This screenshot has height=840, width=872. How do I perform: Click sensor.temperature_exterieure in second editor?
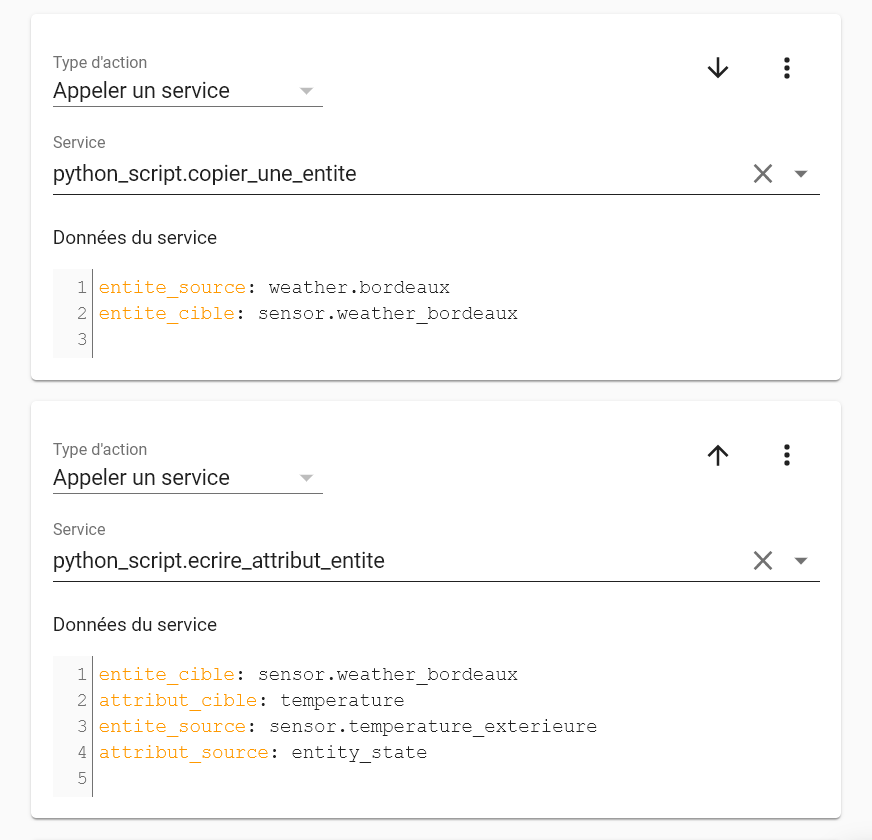pyautogui.click(x=433, y=727)
